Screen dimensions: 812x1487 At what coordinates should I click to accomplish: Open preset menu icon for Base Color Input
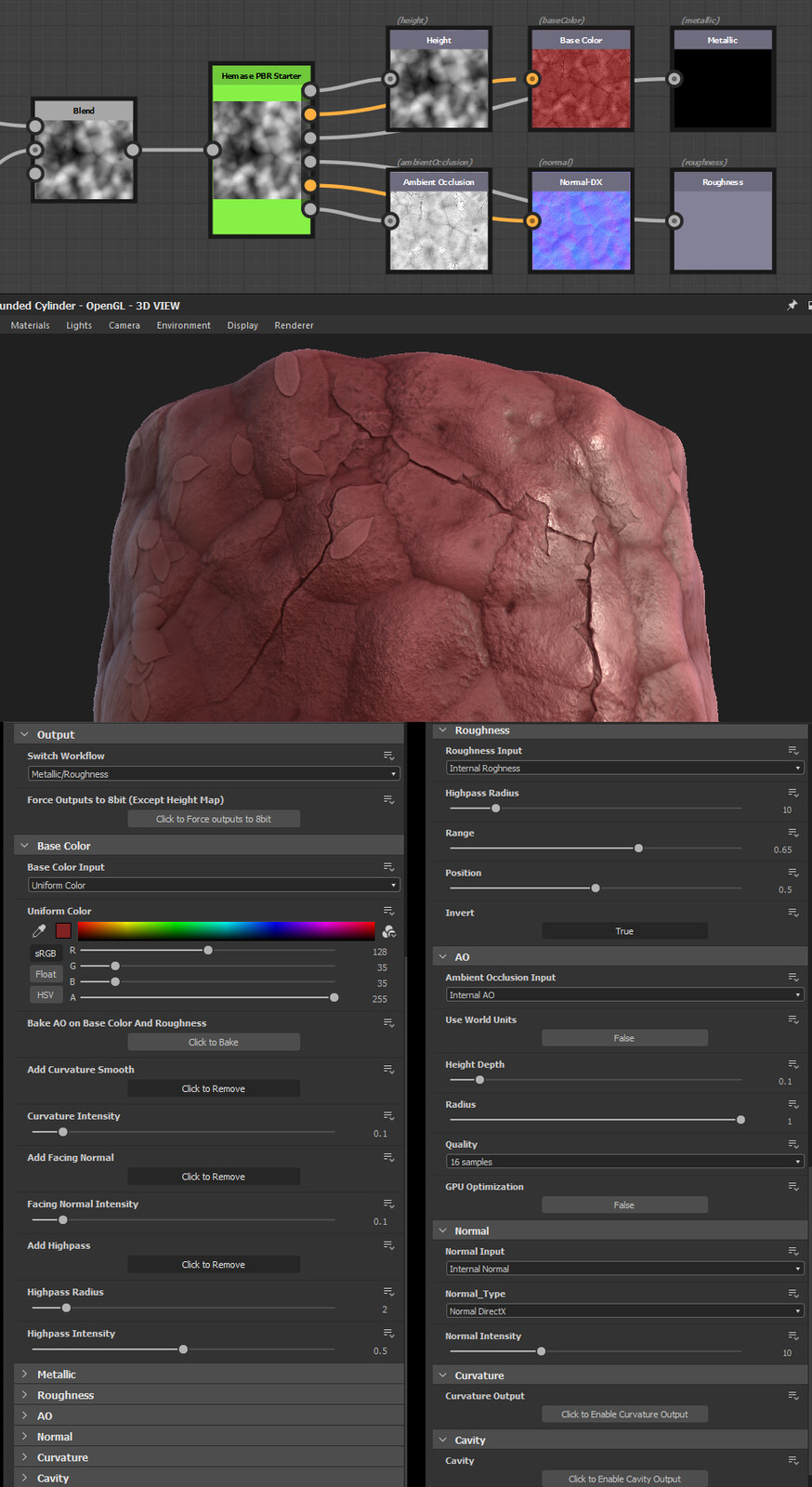click(388, 867)
